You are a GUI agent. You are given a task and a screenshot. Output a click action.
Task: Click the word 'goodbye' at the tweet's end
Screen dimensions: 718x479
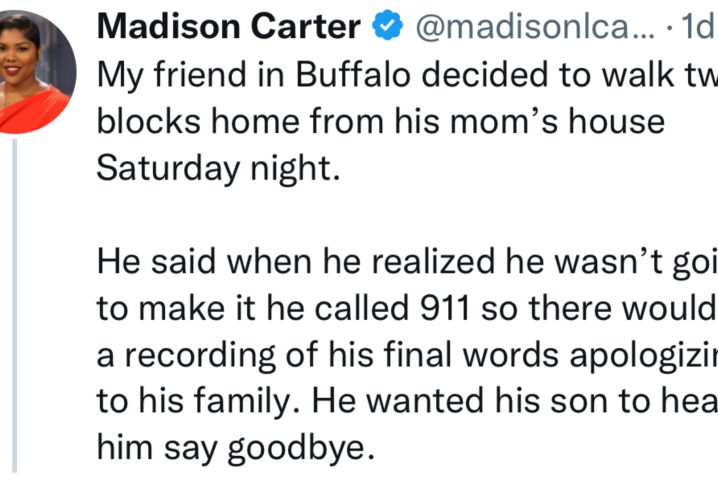tap(297, 448)
